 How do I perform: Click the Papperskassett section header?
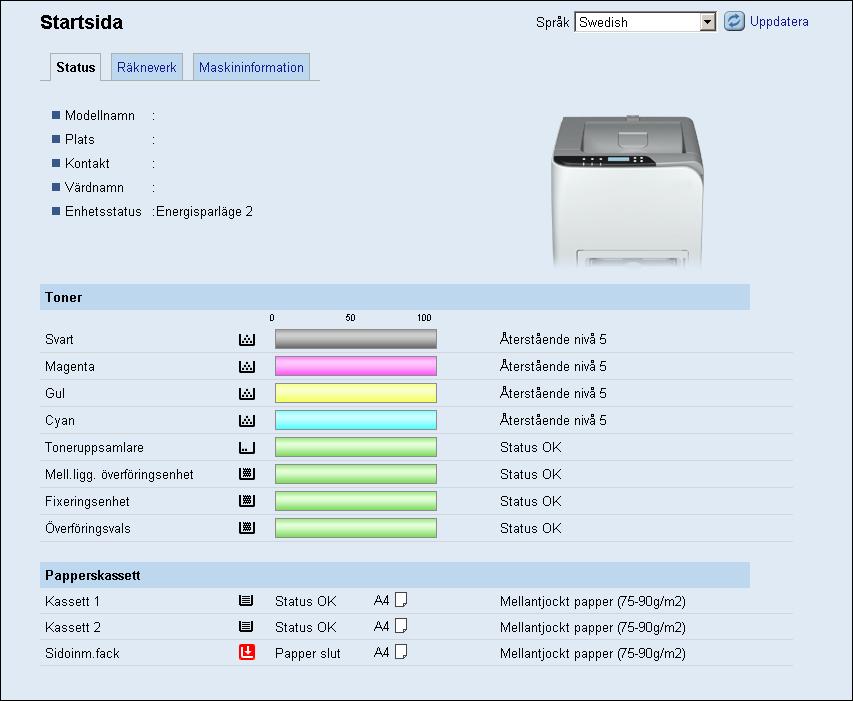pos(395,575)
